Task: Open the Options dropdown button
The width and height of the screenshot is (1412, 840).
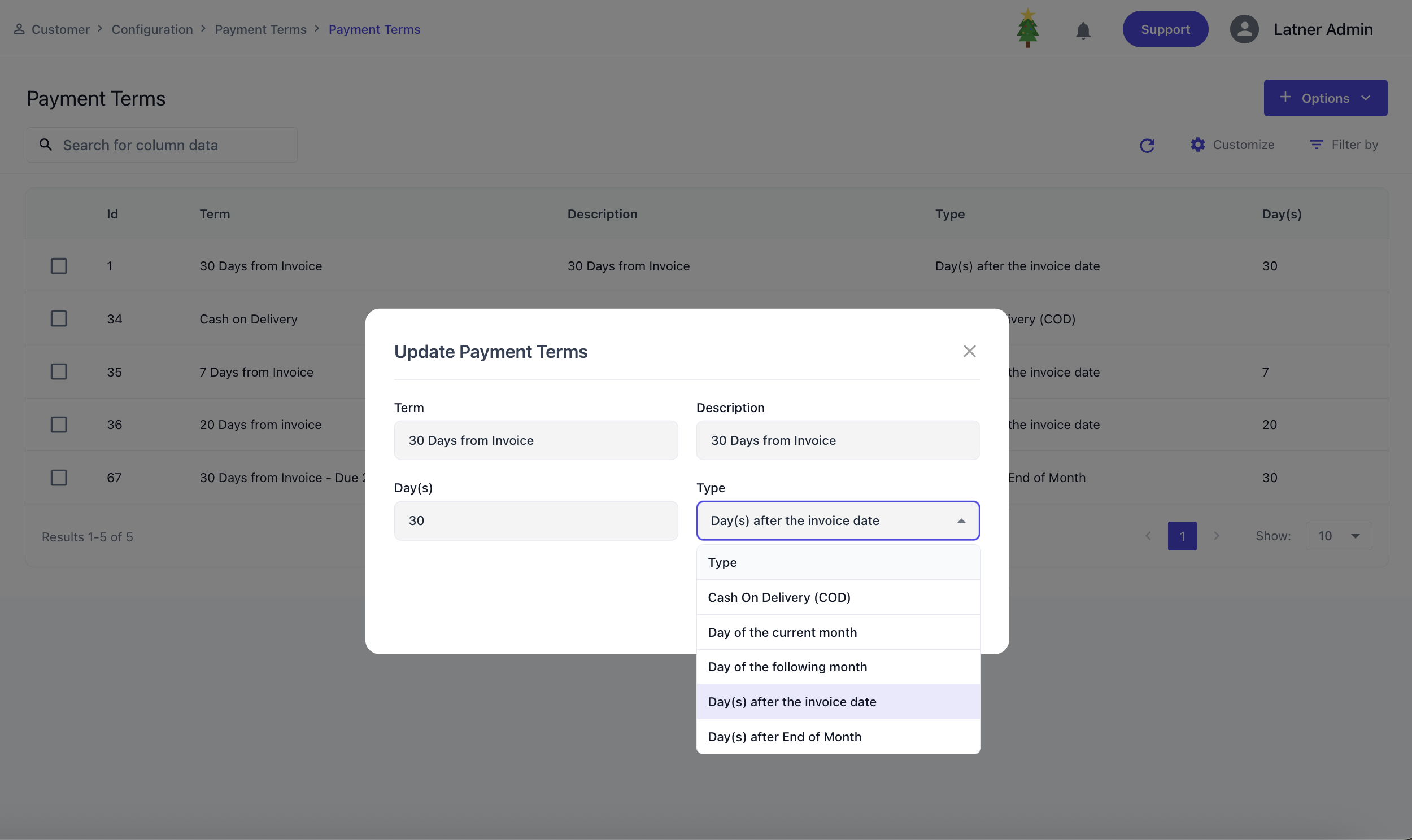Action: (x=1325, y=98)
